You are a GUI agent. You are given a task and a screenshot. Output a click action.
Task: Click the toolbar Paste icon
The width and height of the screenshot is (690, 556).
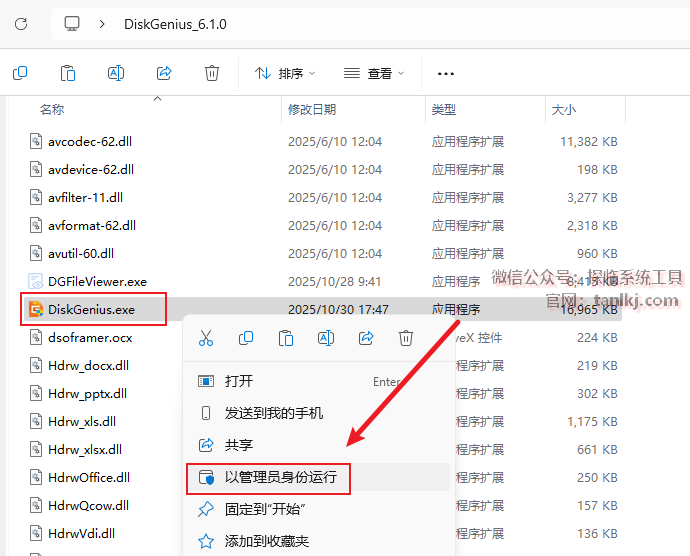(x=68, y=73)
